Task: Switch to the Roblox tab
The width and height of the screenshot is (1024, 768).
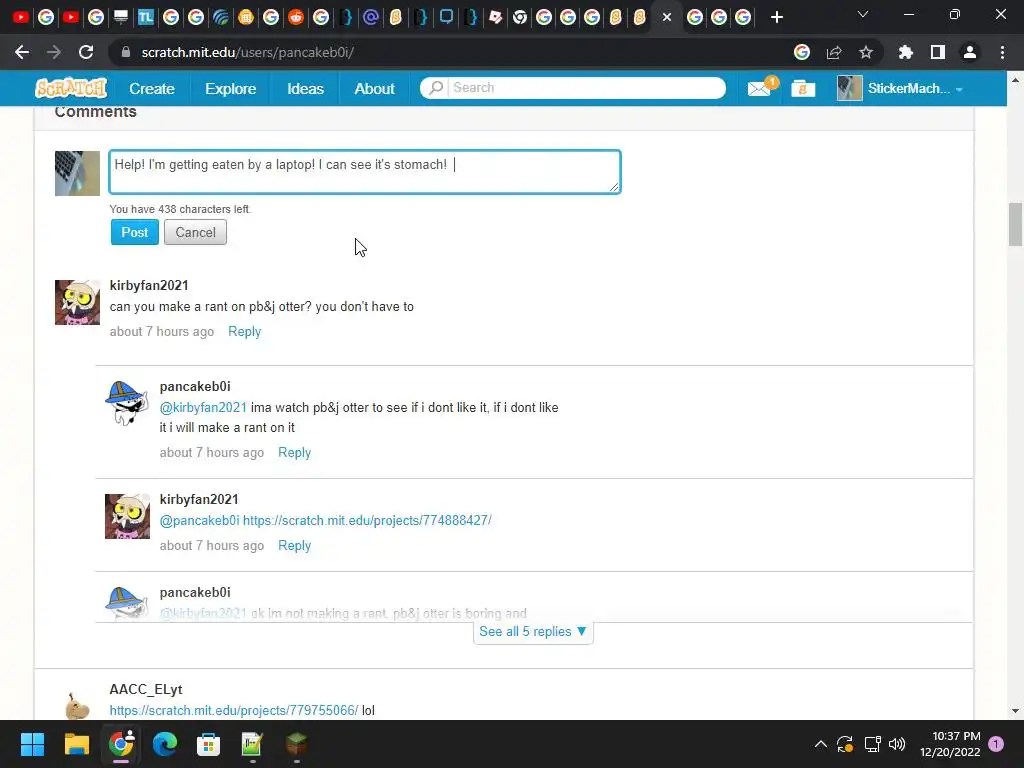Action: click(x=496, y=17)
